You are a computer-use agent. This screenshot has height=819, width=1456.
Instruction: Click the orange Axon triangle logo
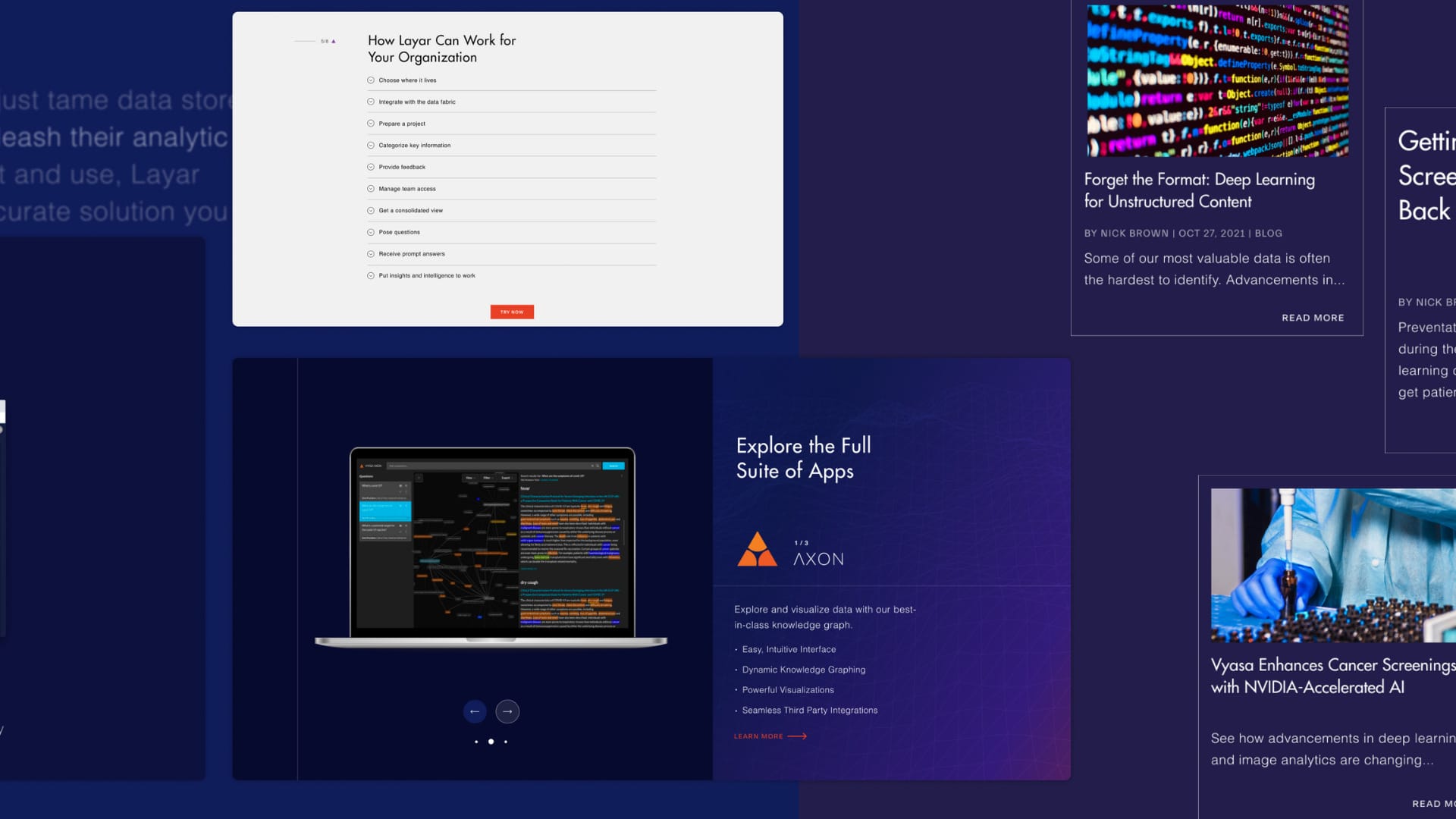pyautogui.click(x=757, y=549)
